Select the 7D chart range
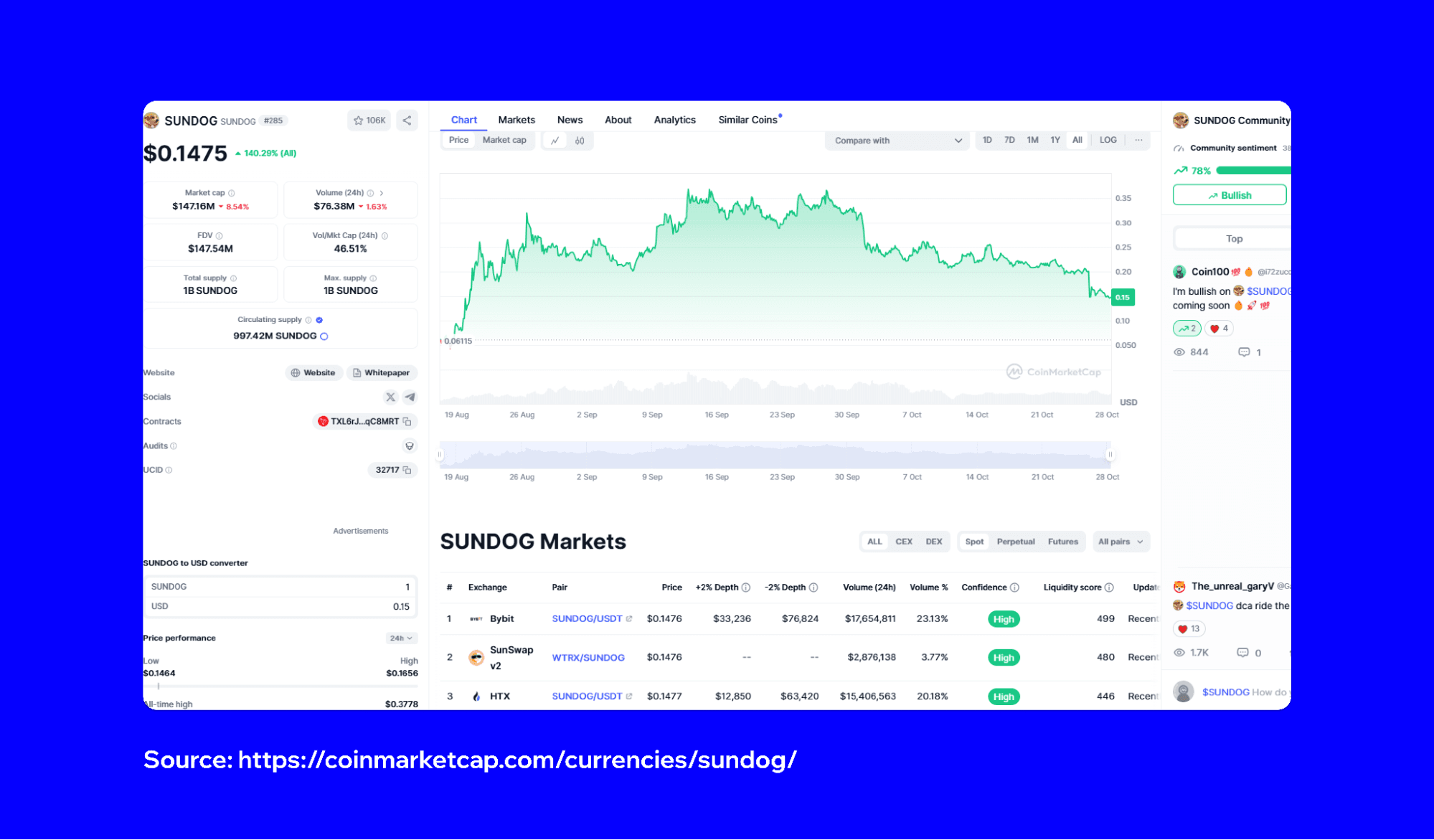This screenshot has height=840, width=1434. coord(1009,141)
